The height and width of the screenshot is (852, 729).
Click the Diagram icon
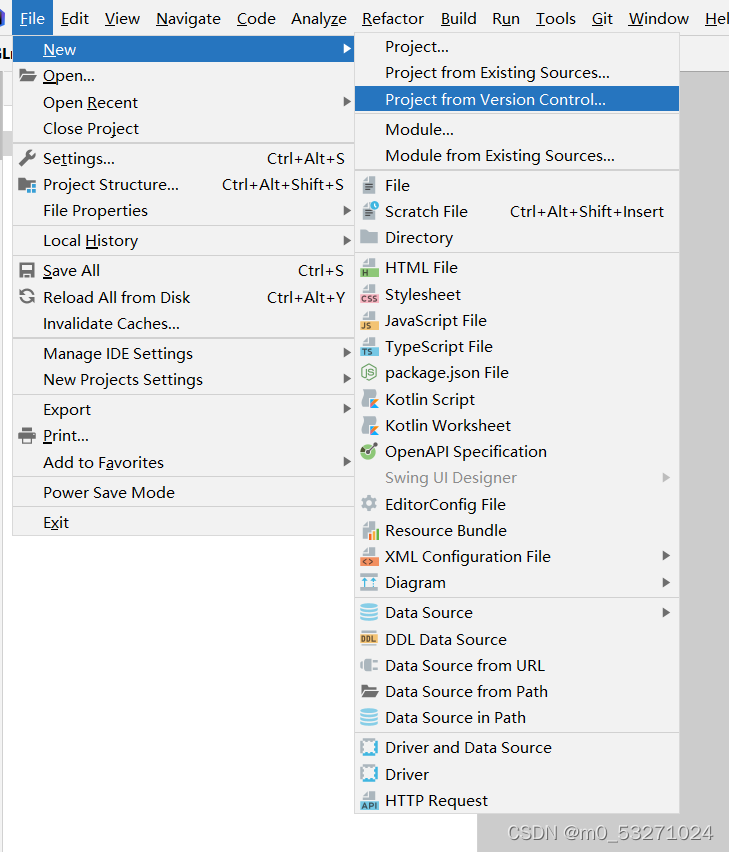pos(369,582)
